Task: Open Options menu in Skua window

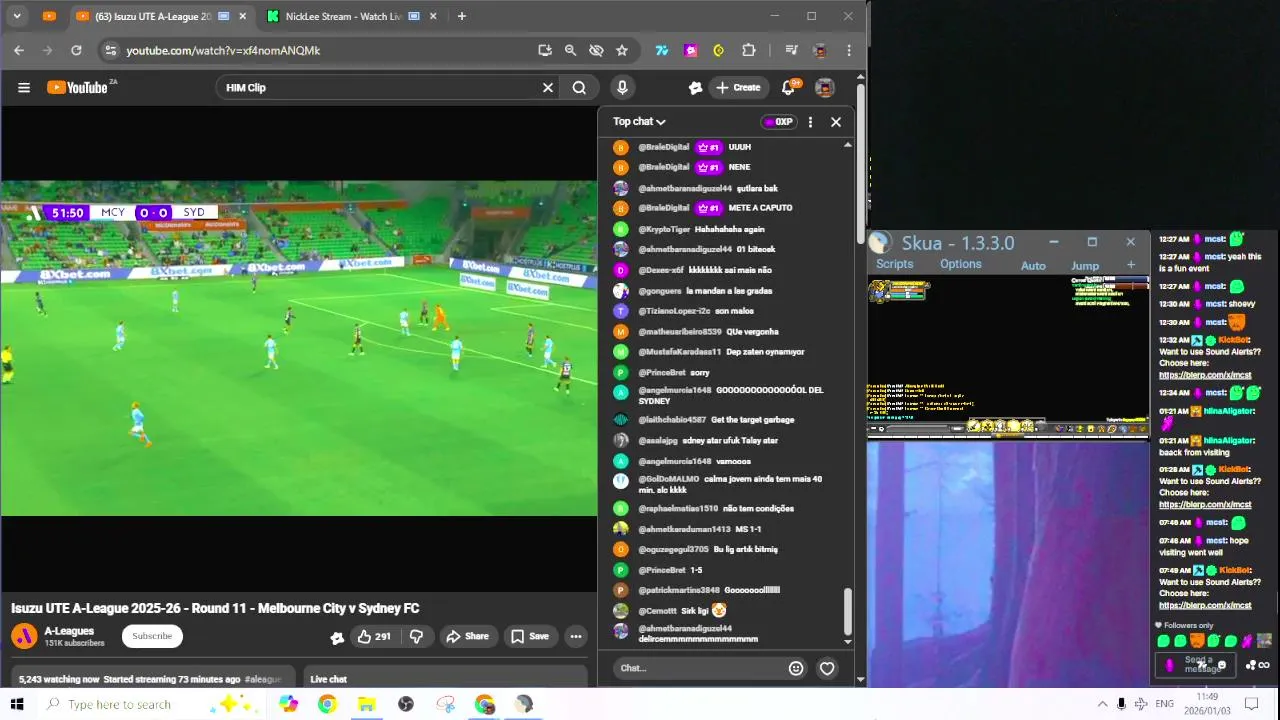Action: click(x=960, y=264)
